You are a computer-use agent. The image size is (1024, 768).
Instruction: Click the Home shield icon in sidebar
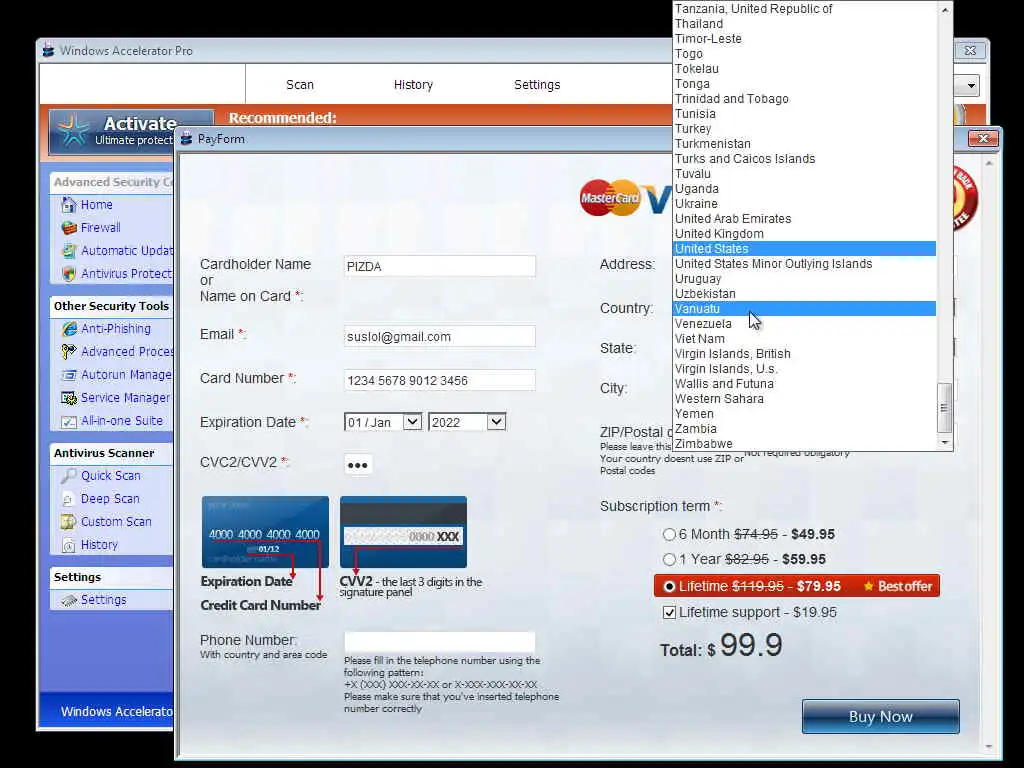[69, 205]
